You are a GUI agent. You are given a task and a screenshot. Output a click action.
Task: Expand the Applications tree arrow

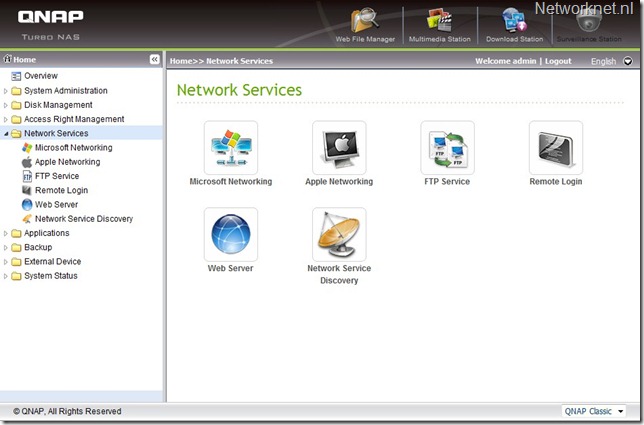5,233
